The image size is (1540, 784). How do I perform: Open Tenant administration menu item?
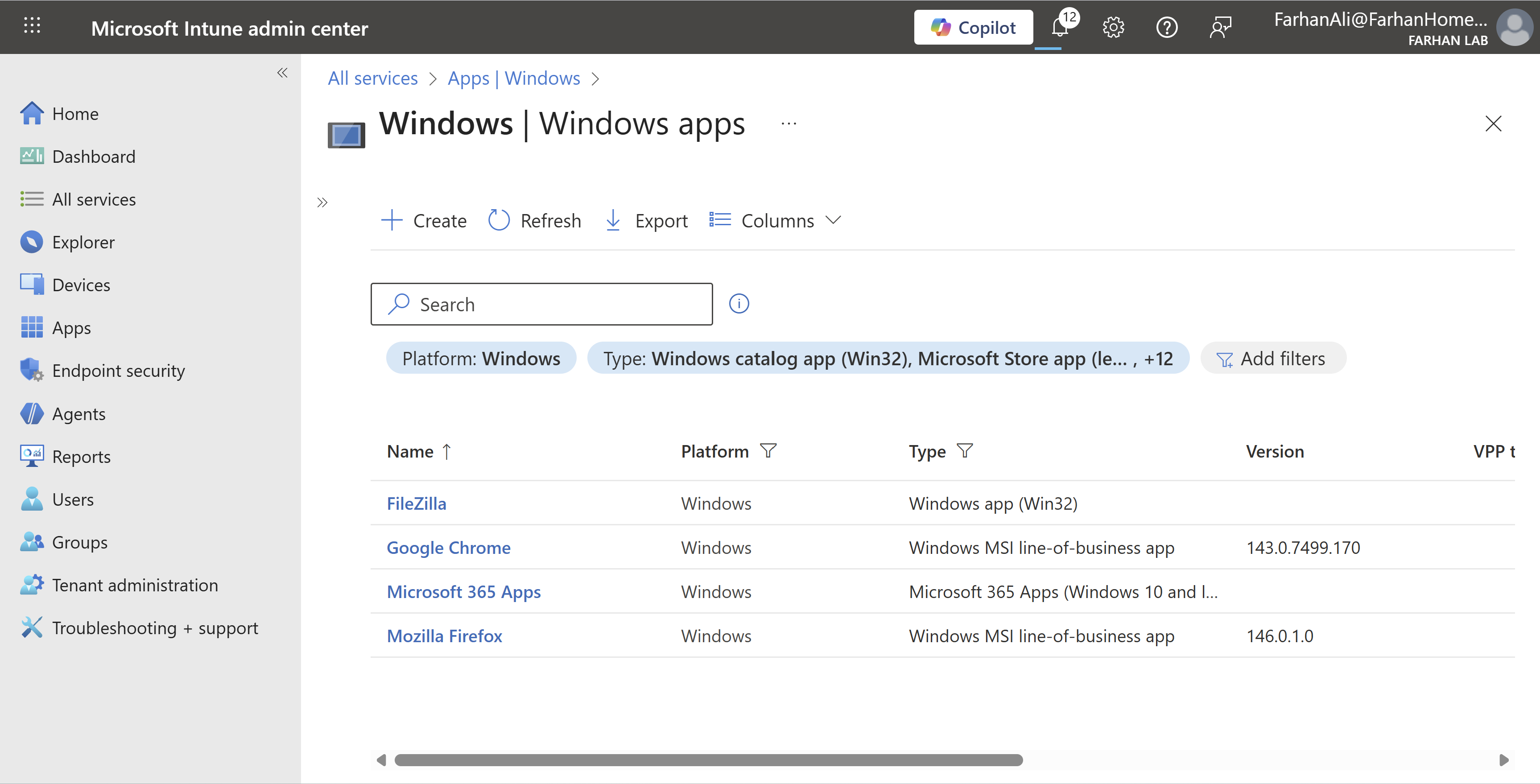click(135, 585)
